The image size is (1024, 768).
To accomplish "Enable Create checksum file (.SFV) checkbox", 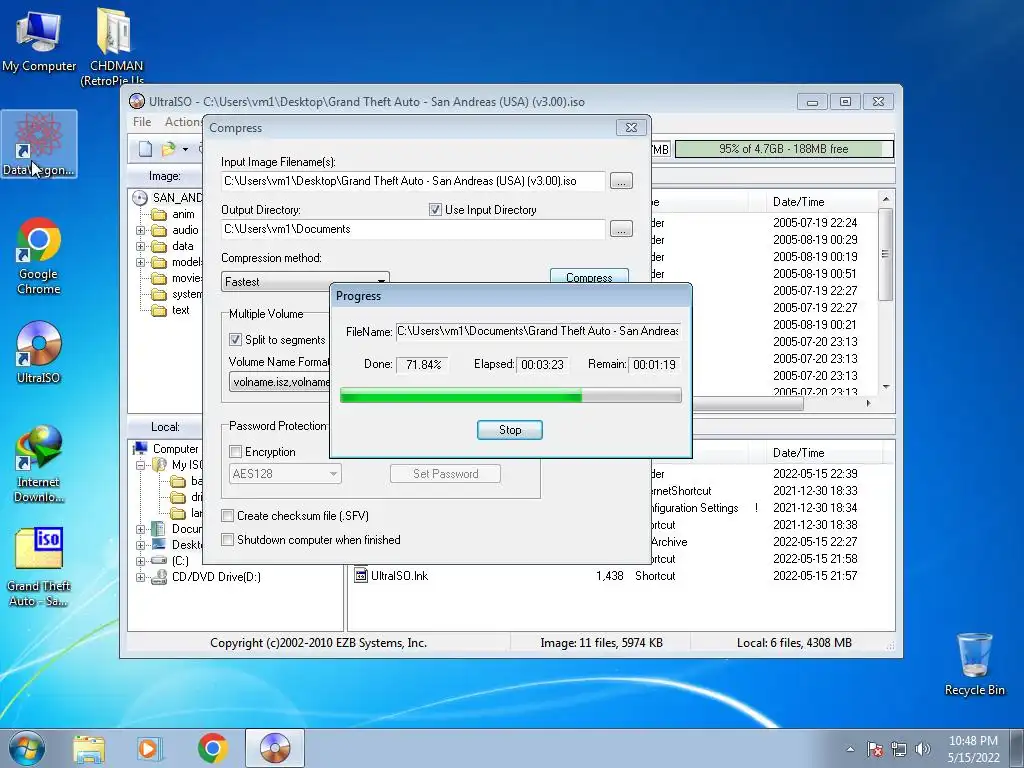I will click(x=227, y=516).
